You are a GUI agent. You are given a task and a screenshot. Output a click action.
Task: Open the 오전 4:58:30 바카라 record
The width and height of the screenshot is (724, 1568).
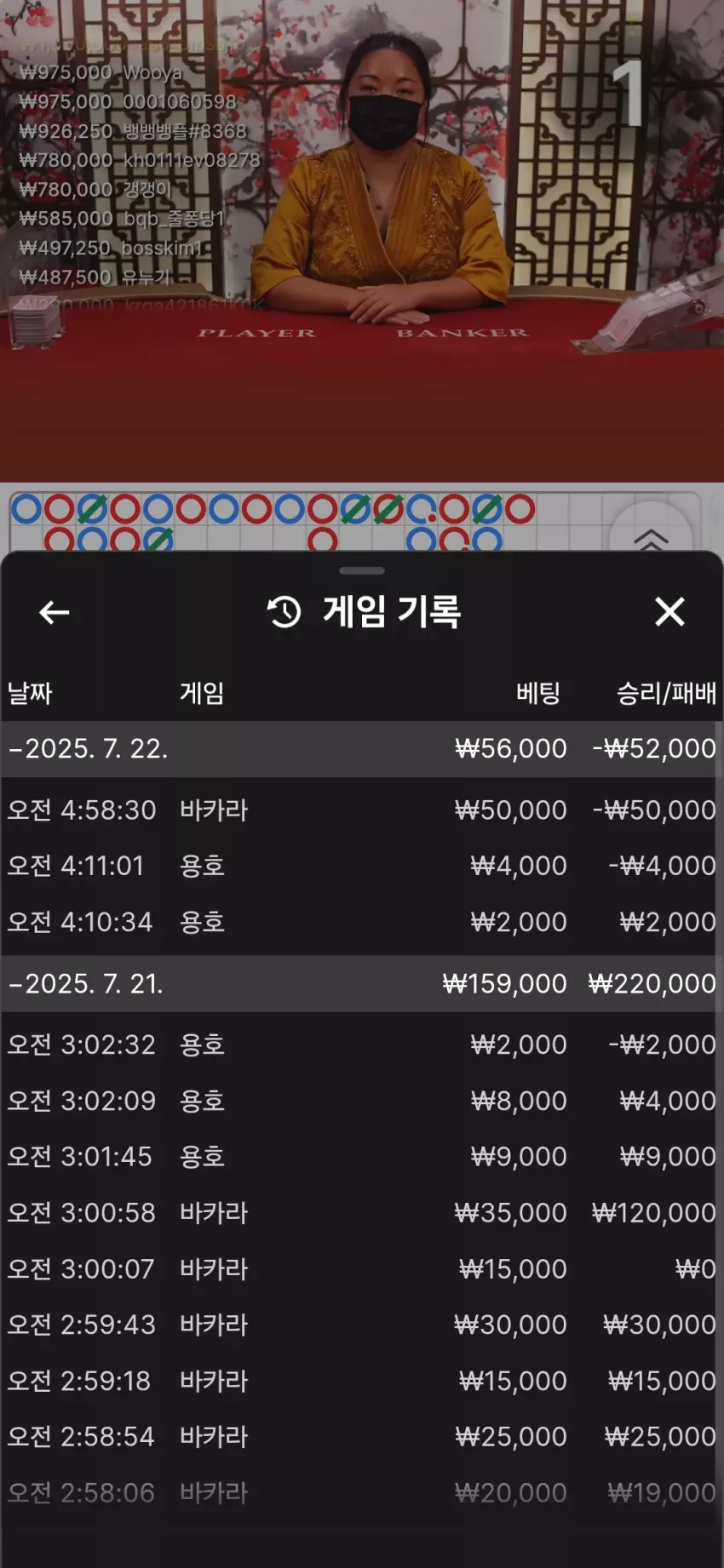click(x=362, y=810)
